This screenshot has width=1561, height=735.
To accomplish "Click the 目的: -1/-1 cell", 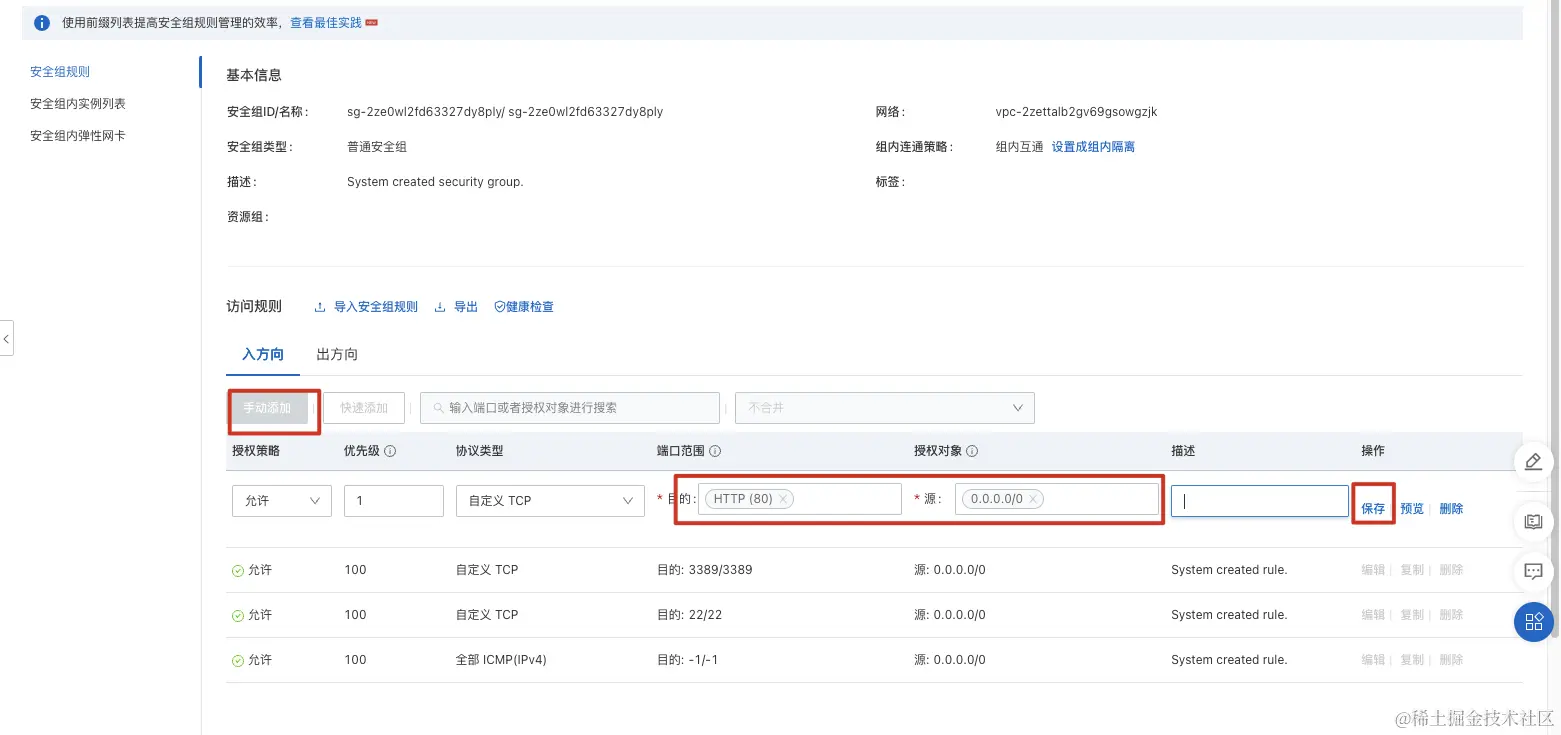I will [688, 660].
